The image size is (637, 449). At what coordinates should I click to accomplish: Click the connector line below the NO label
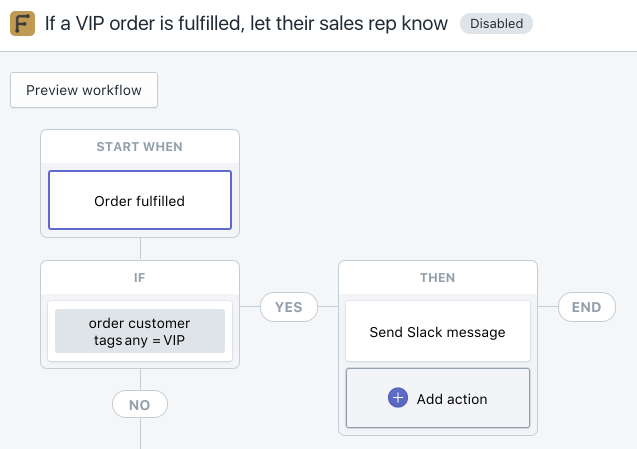coord(140,434)
